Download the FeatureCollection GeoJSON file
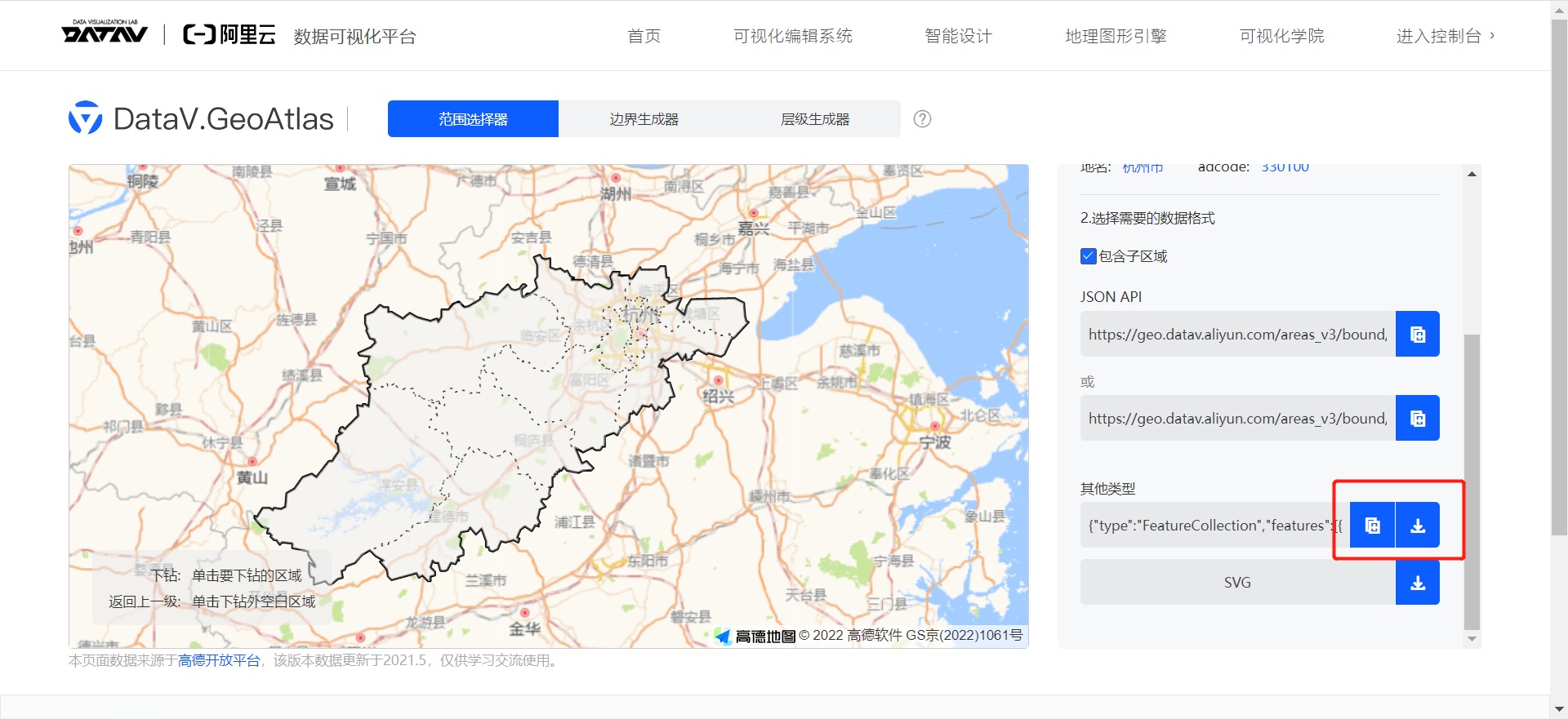The width and height of the screenshot is (1568, 719). (x=1418, y=526)
